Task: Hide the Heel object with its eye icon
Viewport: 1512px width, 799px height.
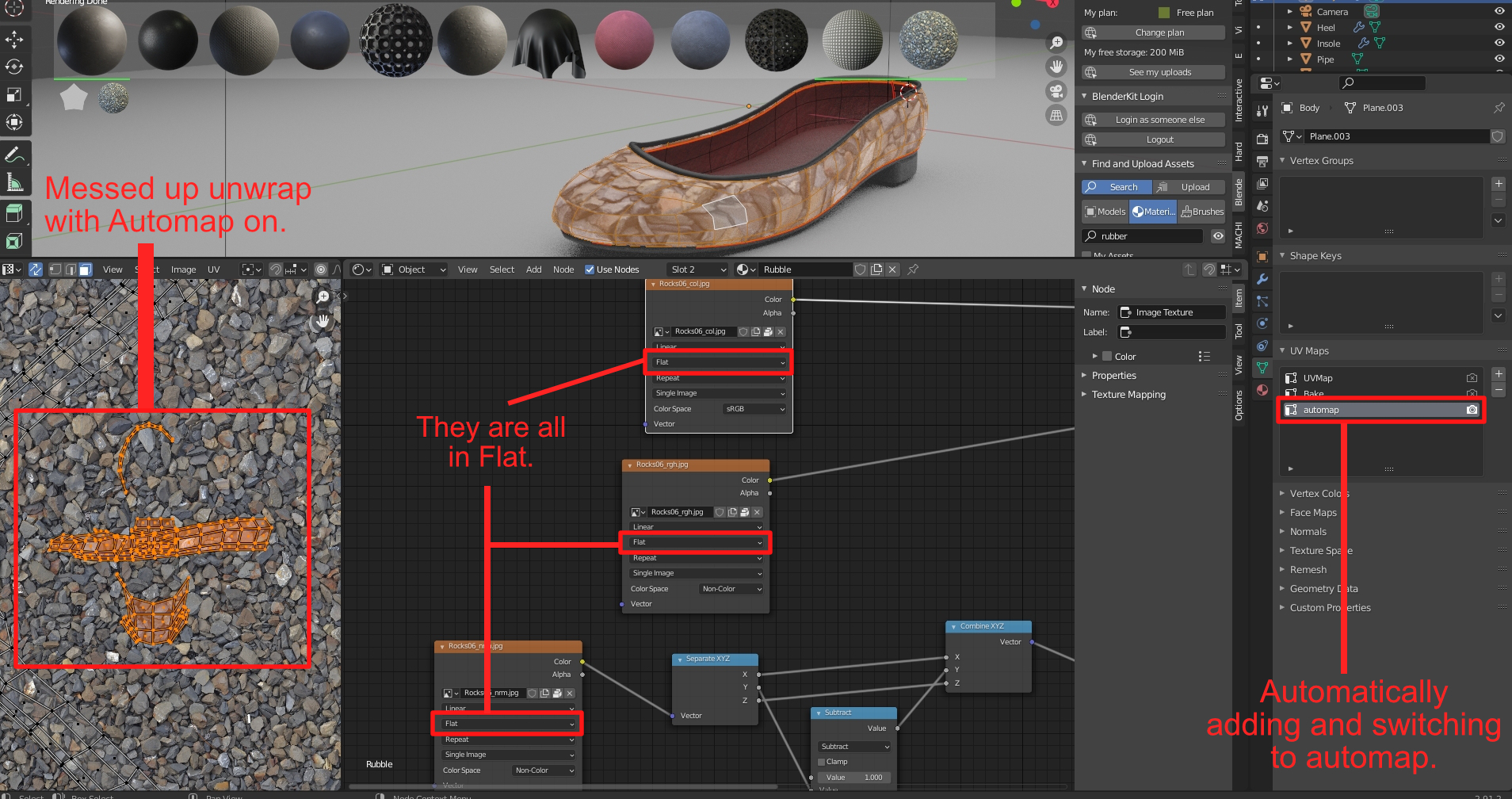Action: click(x=1499, y=28)
